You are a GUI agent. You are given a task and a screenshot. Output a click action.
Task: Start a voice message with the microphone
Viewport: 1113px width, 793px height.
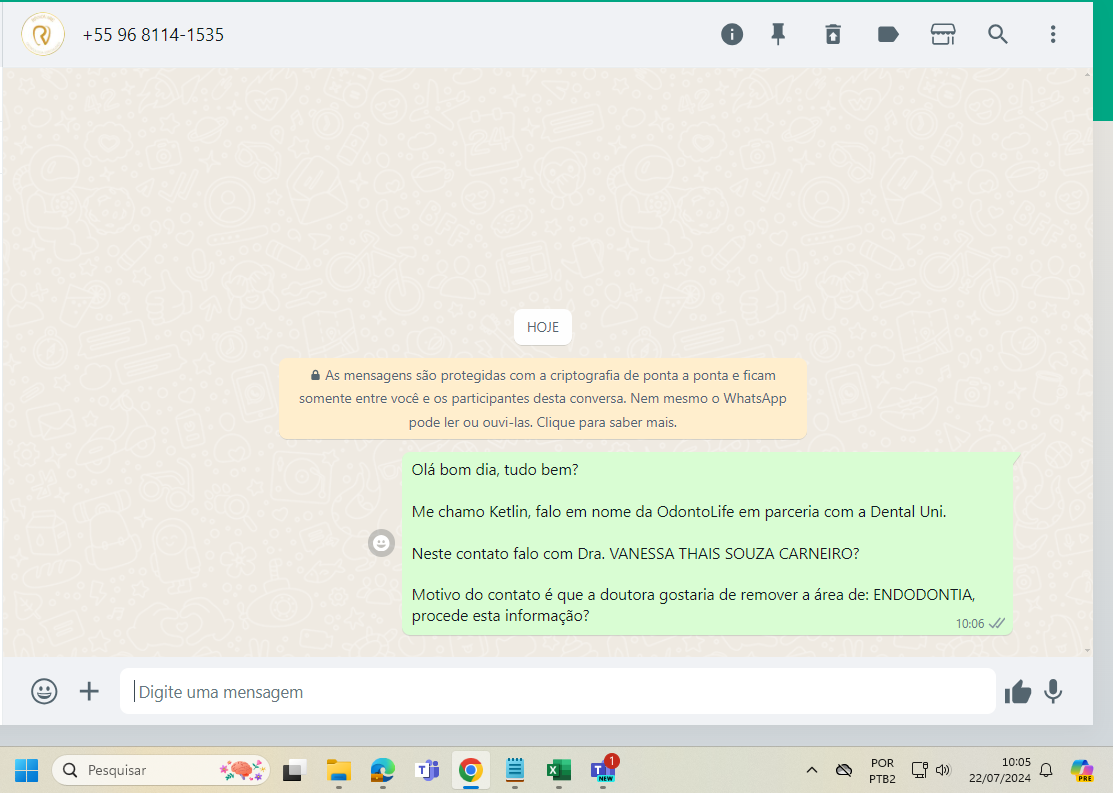click(x=1053, y=691)
